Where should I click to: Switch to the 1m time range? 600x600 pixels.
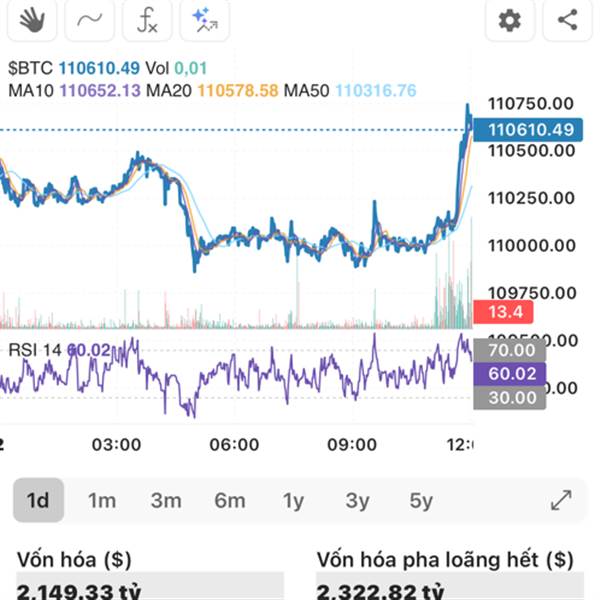tap(102, 500)
